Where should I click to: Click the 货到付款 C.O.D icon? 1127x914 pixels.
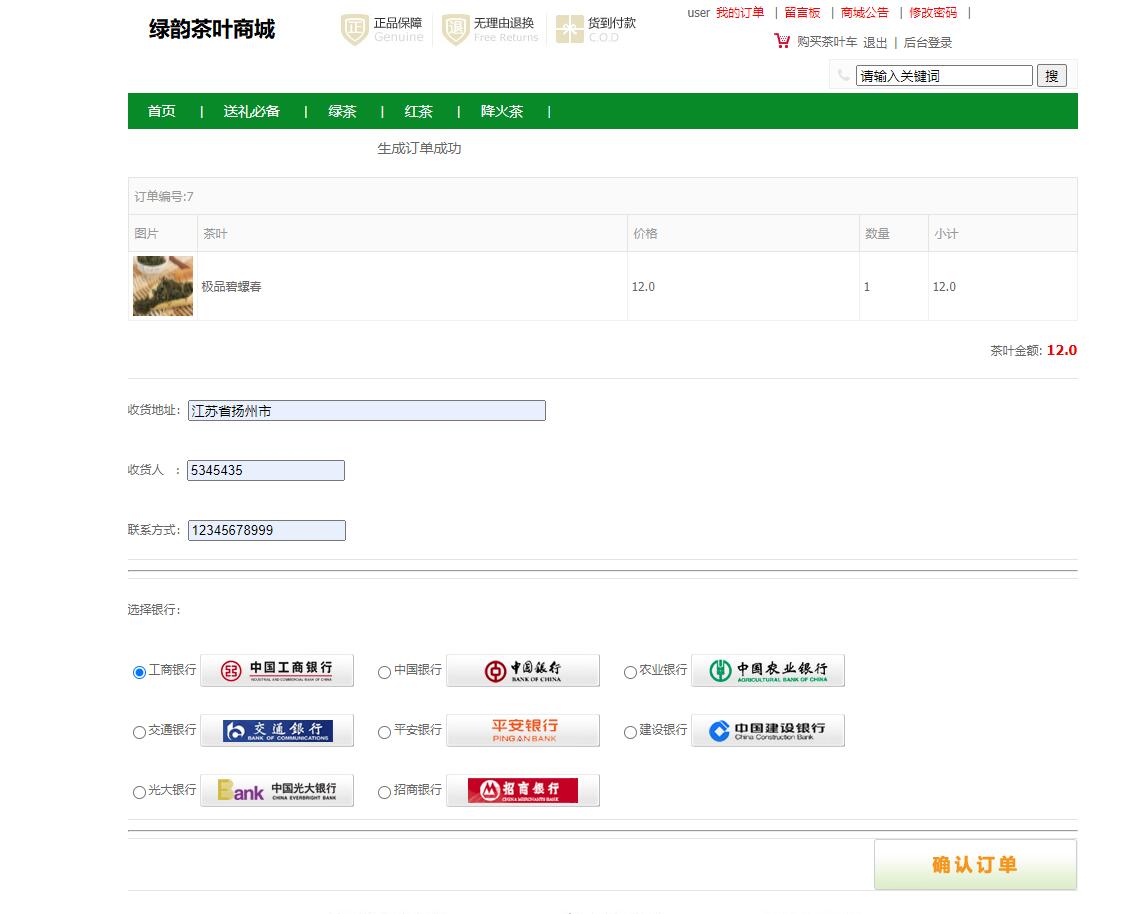point(570,29)
